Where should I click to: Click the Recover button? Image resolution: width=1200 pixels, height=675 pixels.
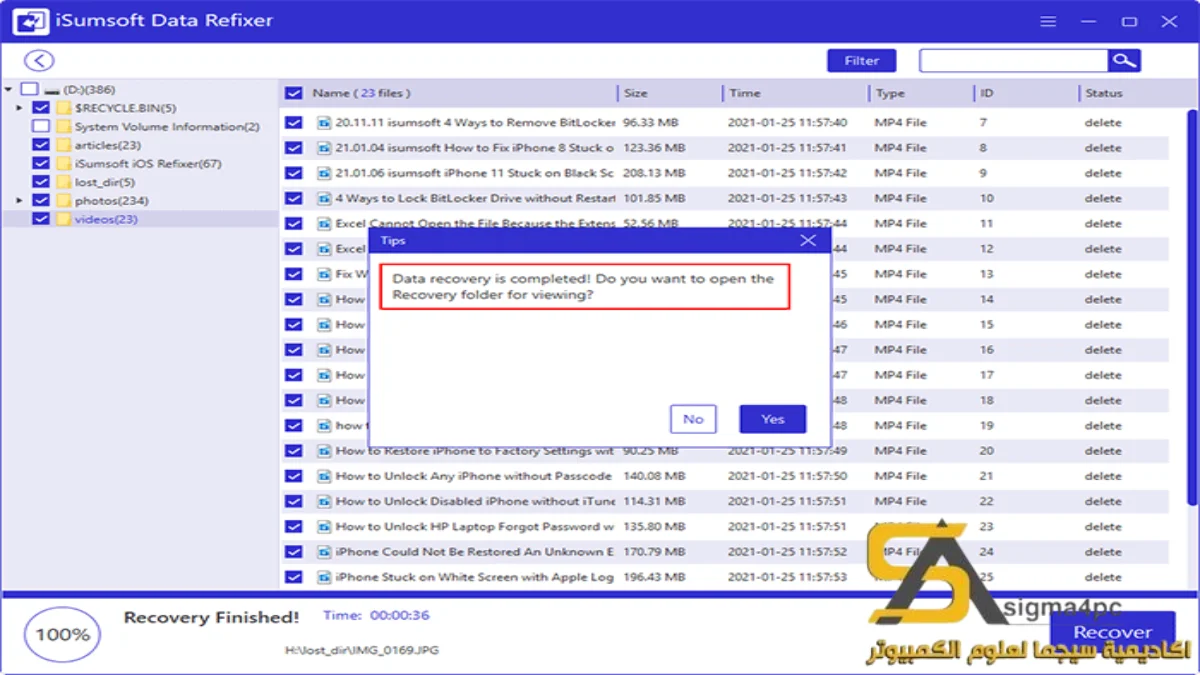pyautogui.click(x=1112, y=632)
